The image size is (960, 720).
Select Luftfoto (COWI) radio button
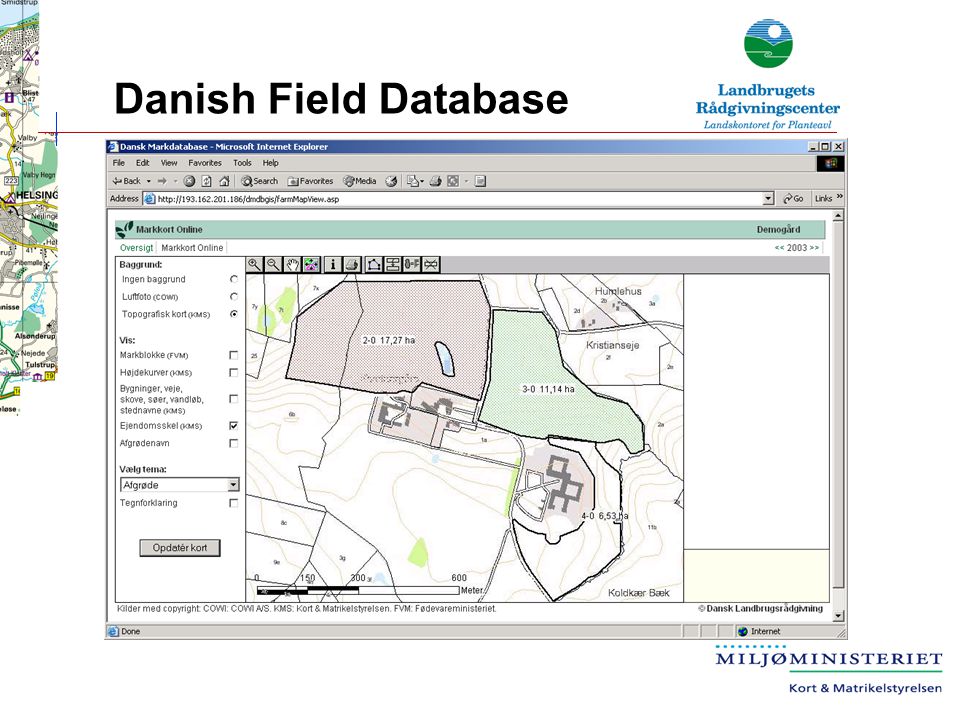234,296
